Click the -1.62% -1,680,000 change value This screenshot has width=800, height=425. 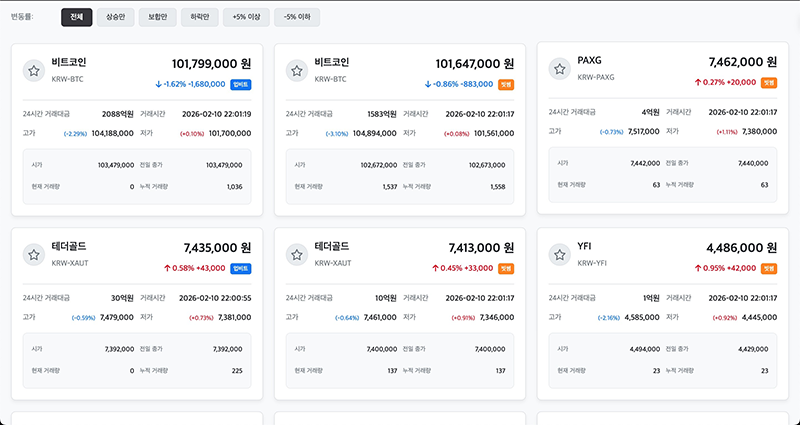pos(190,84)
